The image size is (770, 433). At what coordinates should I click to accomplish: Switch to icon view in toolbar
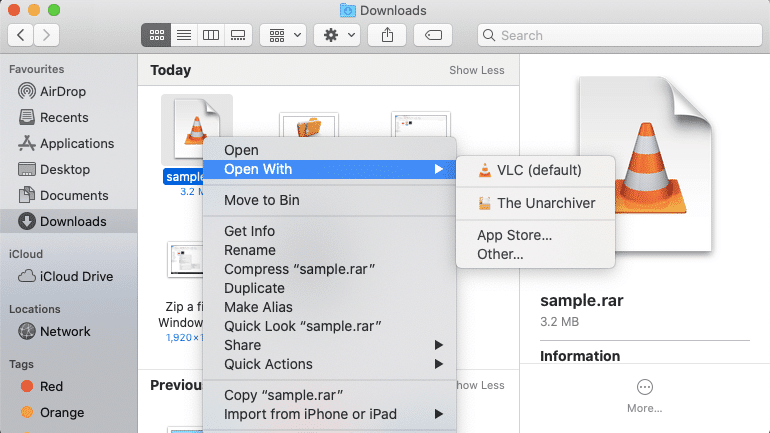pyautogui.click(x=156, y=35)
